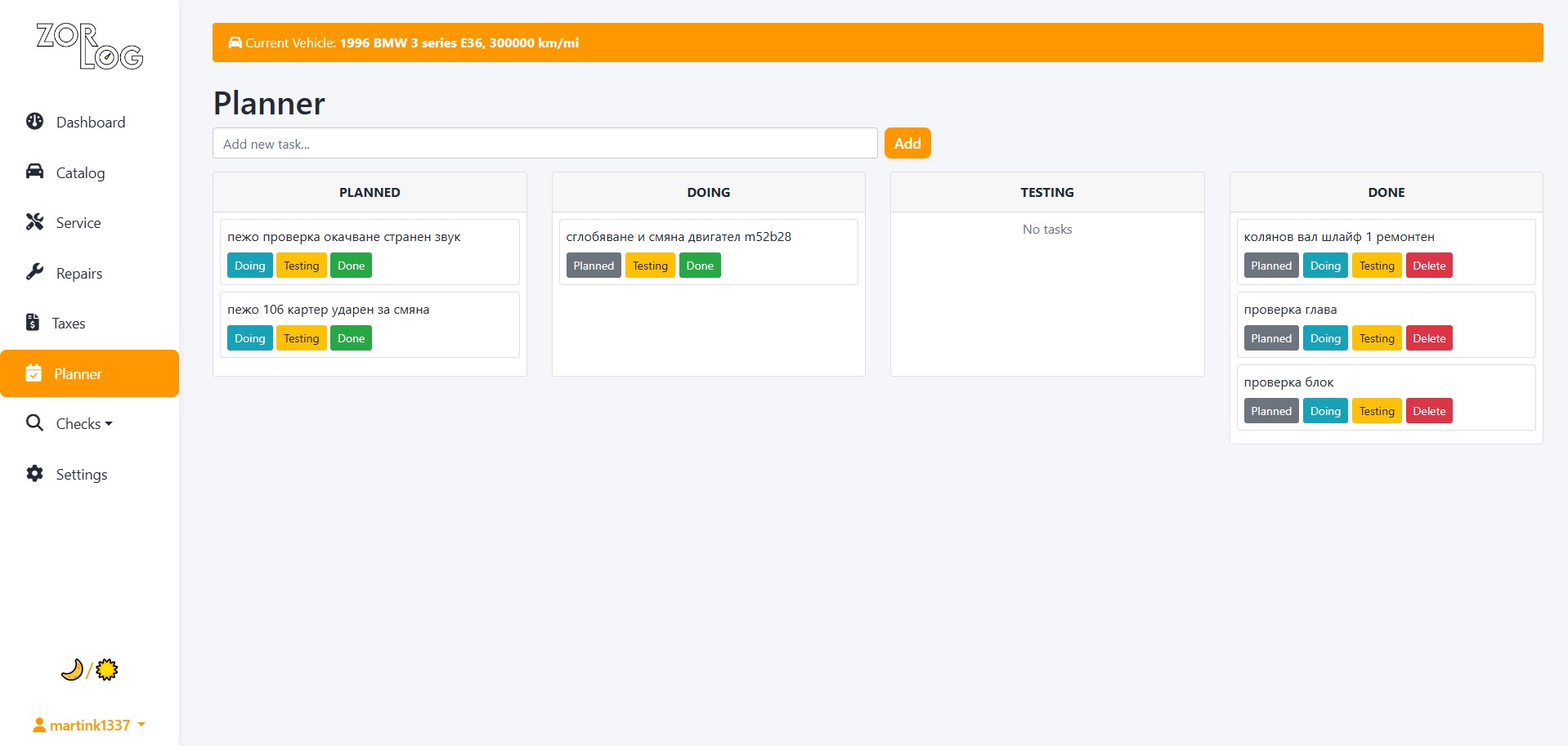The image size is (1568, 746).
Task: Click the ZorLog logo
Action: [89, 47]
